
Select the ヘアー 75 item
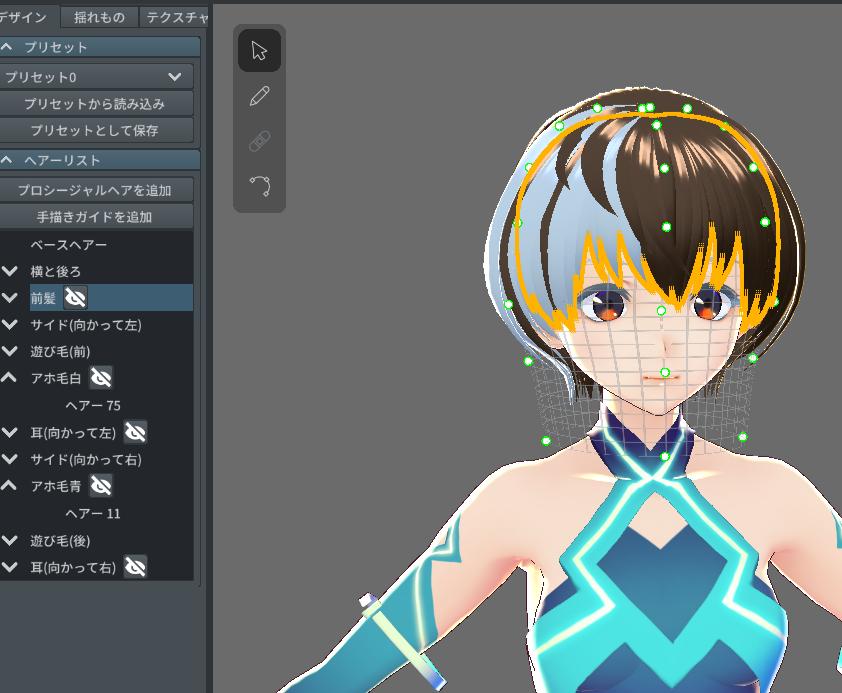93,405
